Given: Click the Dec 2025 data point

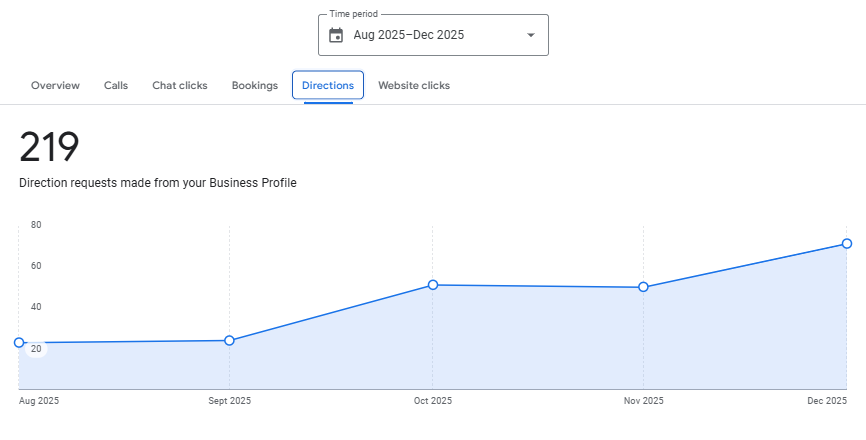Looking at the screenshot, I should click(x=847, y=243).
